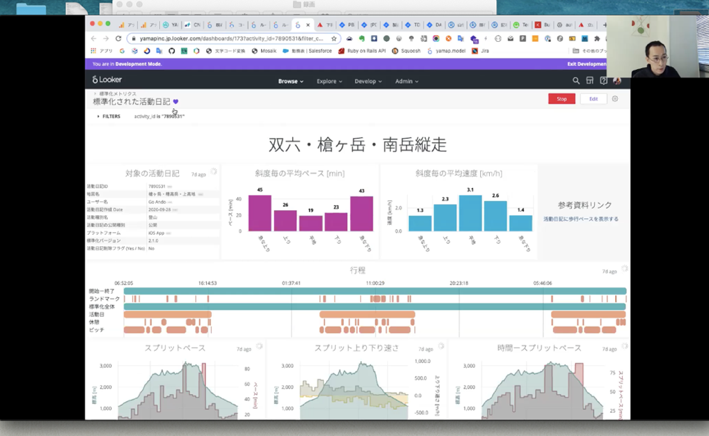The width and height of the screenshot is (709, 436).
Task: Open the Looker help icon
Action: [x=603, y=81]
